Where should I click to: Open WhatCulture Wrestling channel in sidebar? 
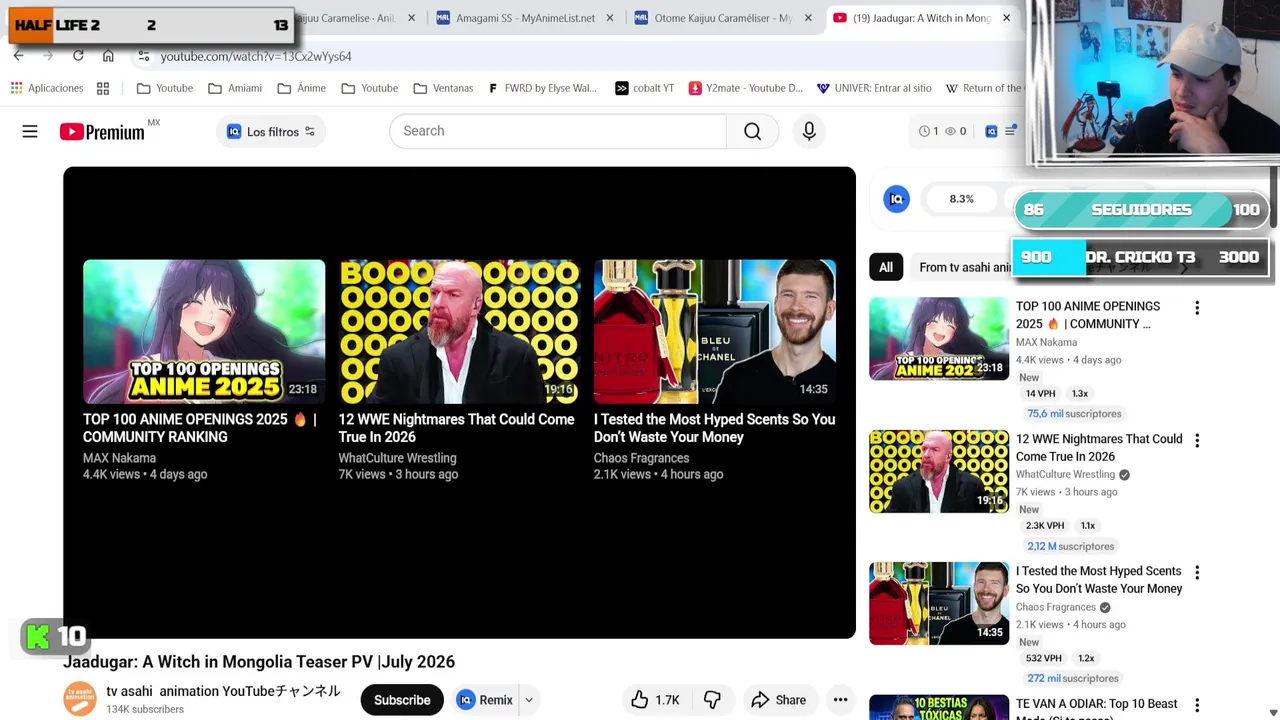coord(1065,475)
